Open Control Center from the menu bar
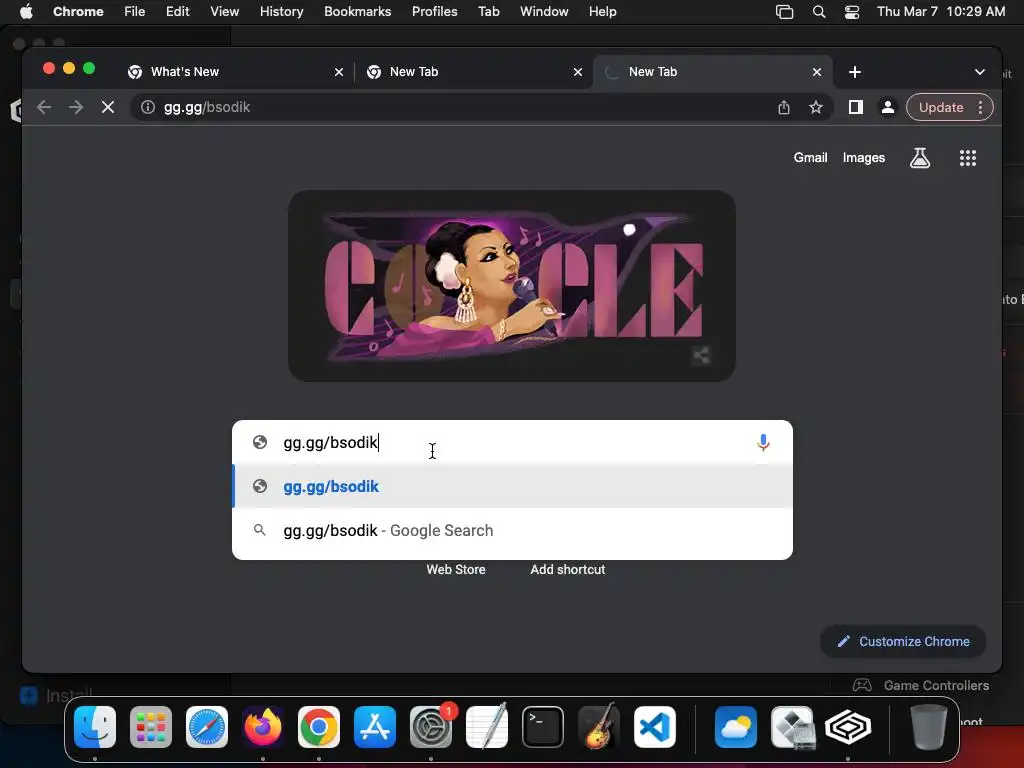Screen dimensions: 1024x768 coord(852,11)
